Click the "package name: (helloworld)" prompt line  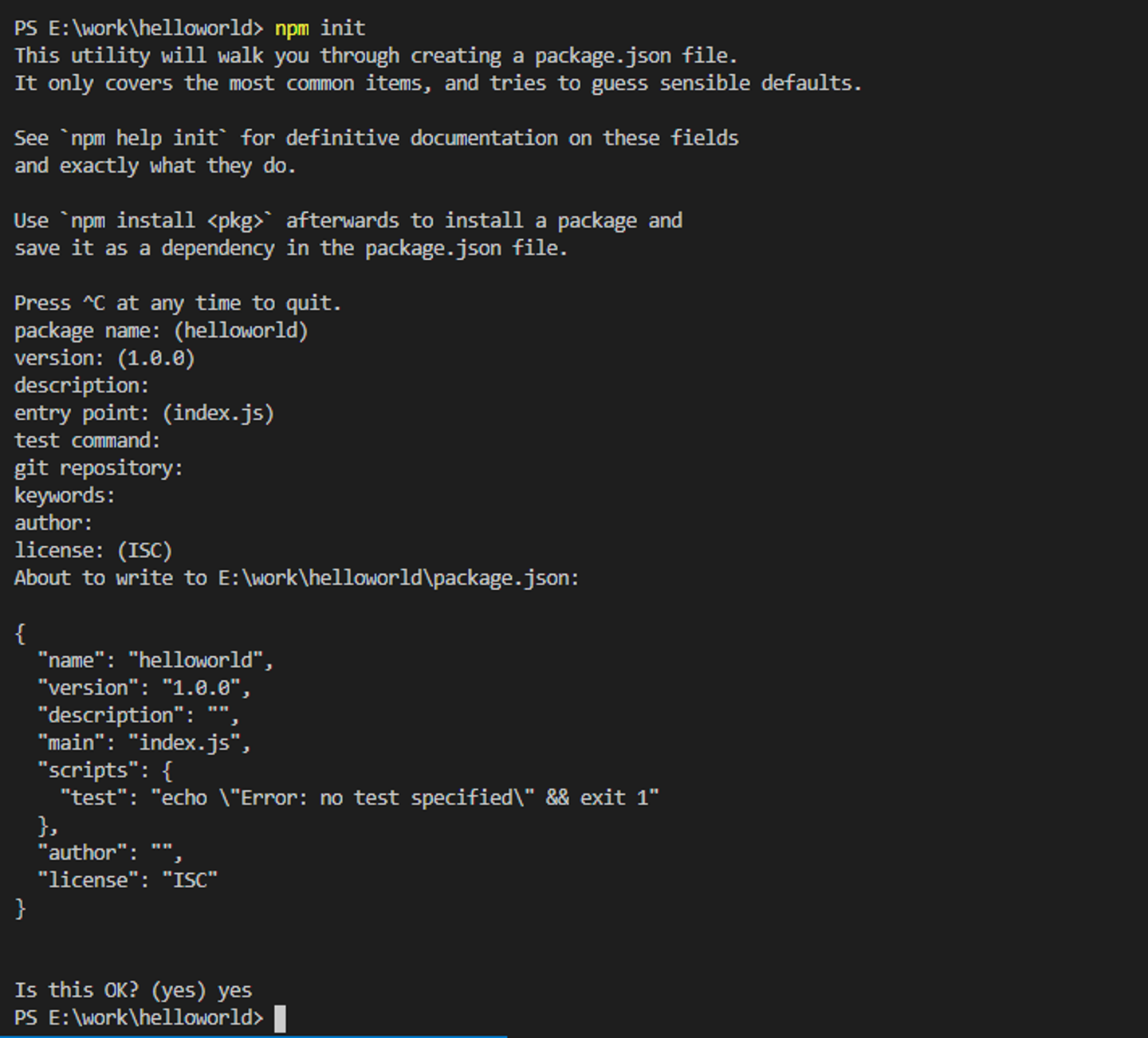[x=161, y=331]
